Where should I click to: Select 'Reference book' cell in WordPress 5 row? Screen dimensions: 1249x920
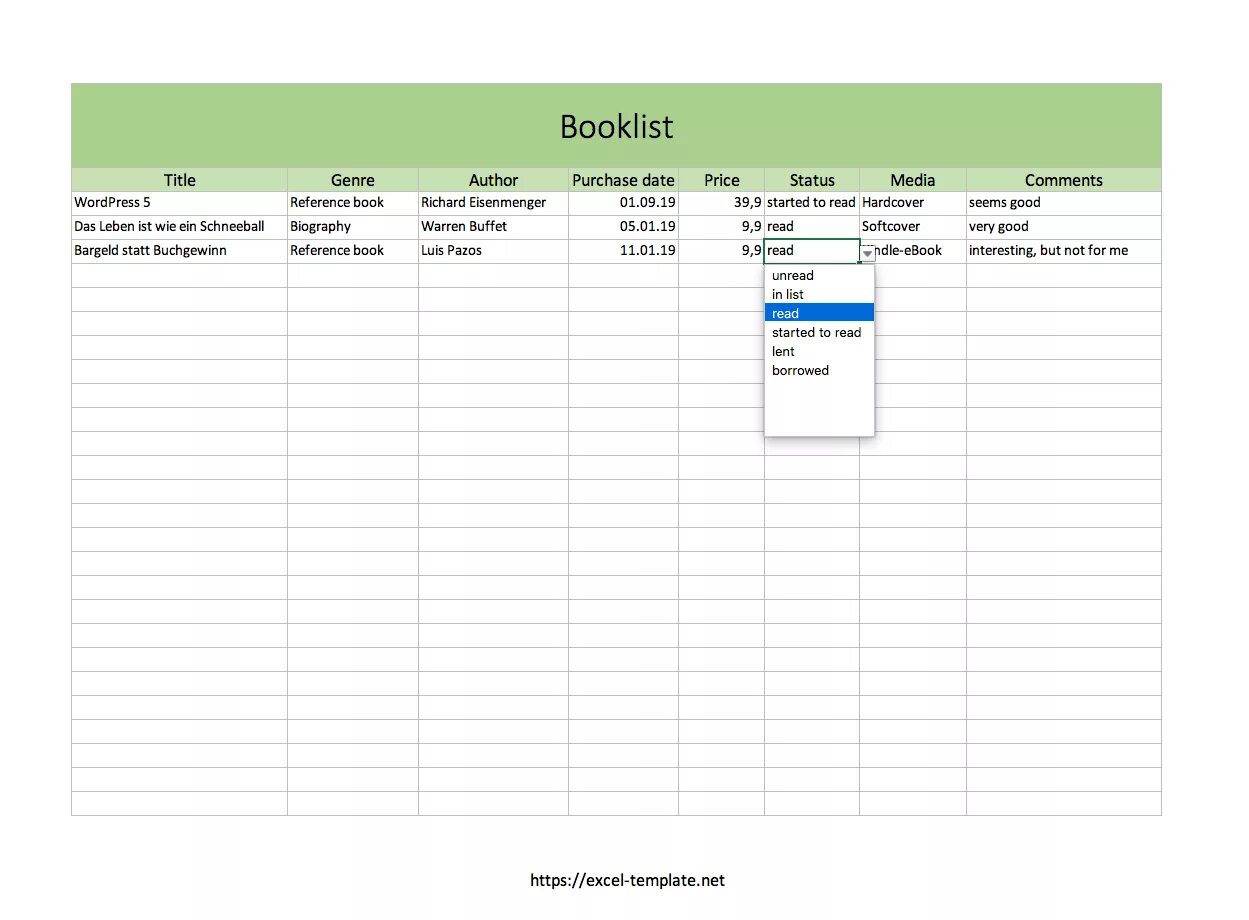click(353, 203)
